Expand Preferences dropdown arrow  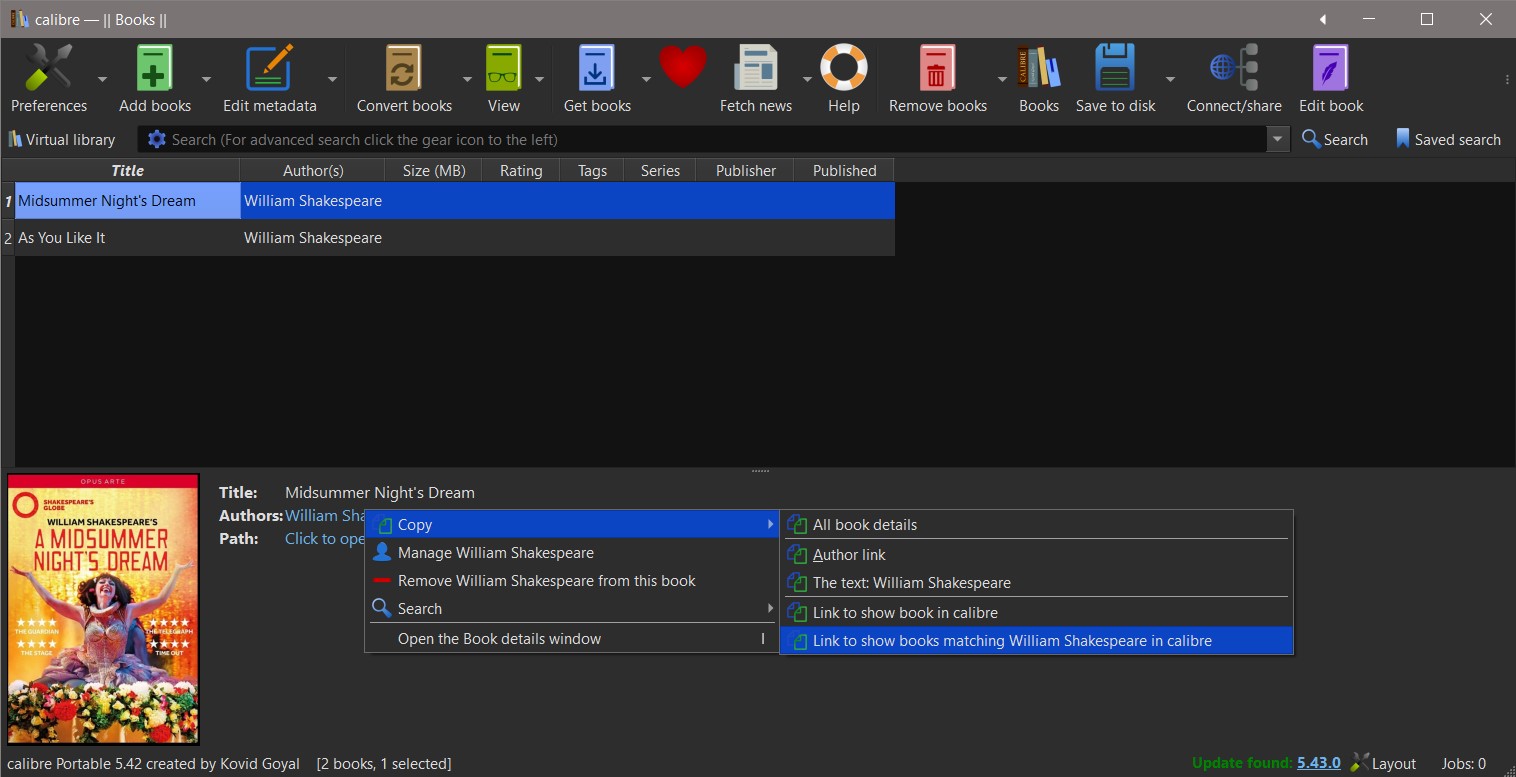click(x=102, y=79)
